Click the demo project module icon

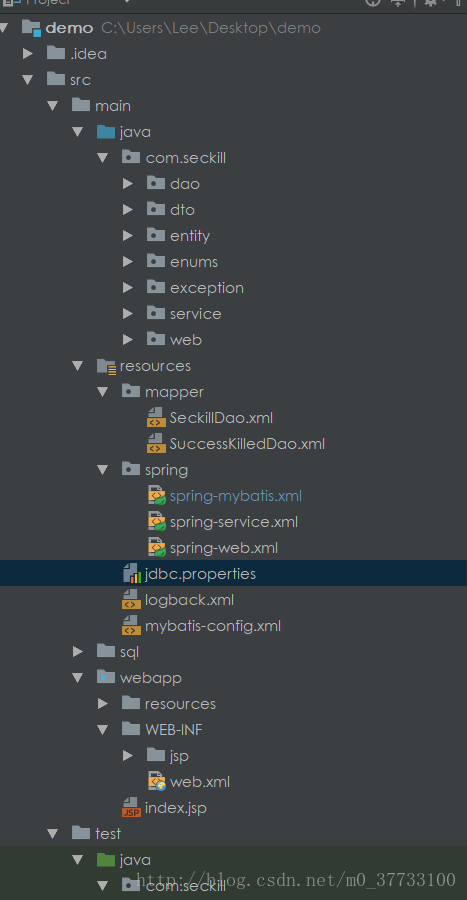click(x=32, y=28)
